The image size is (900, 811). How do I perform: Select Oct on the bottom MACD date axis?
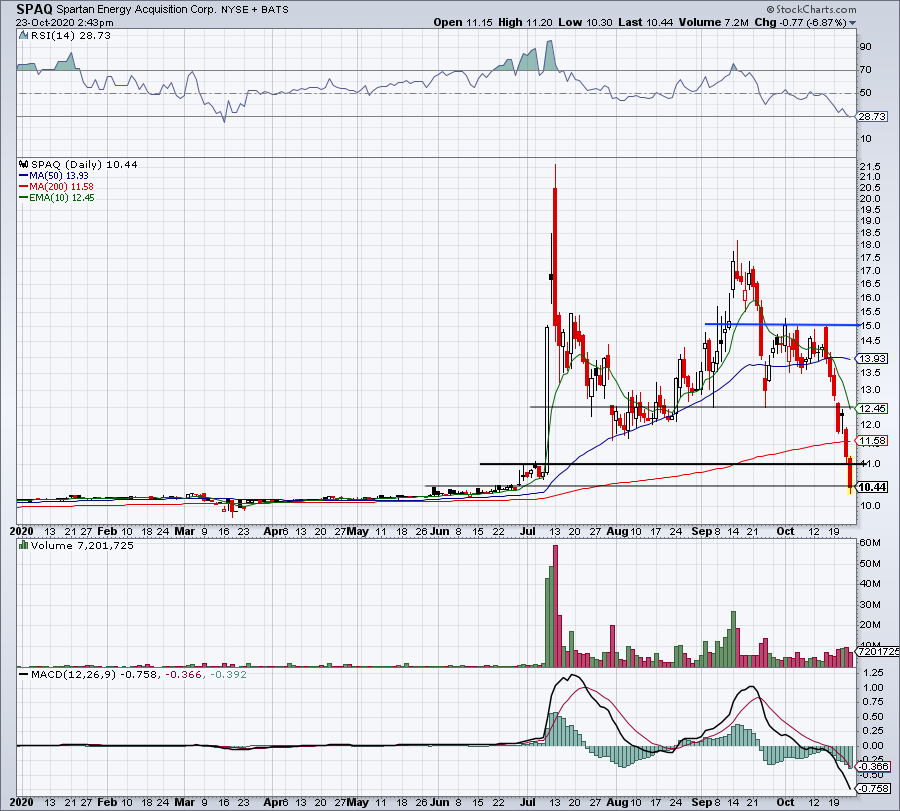point(785,802)
